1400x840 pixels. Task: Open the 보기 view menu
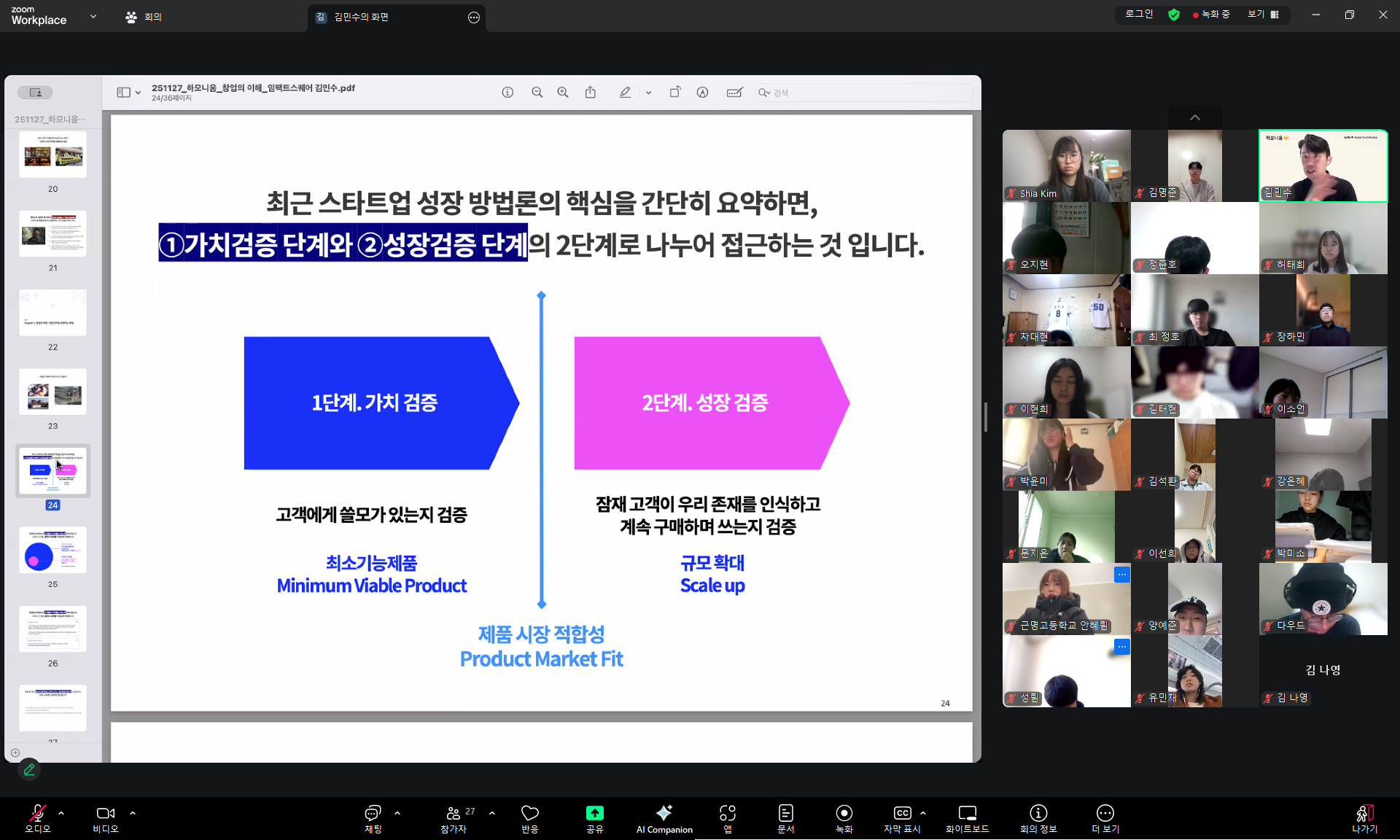[x=1263, y=14]
